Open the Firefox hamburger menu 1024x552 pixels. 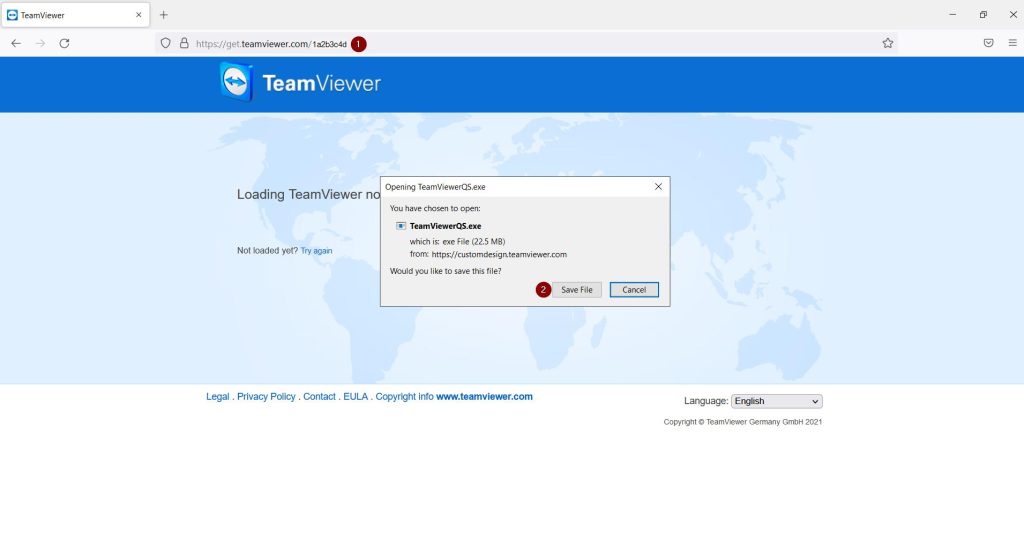tap(1012, 43)
